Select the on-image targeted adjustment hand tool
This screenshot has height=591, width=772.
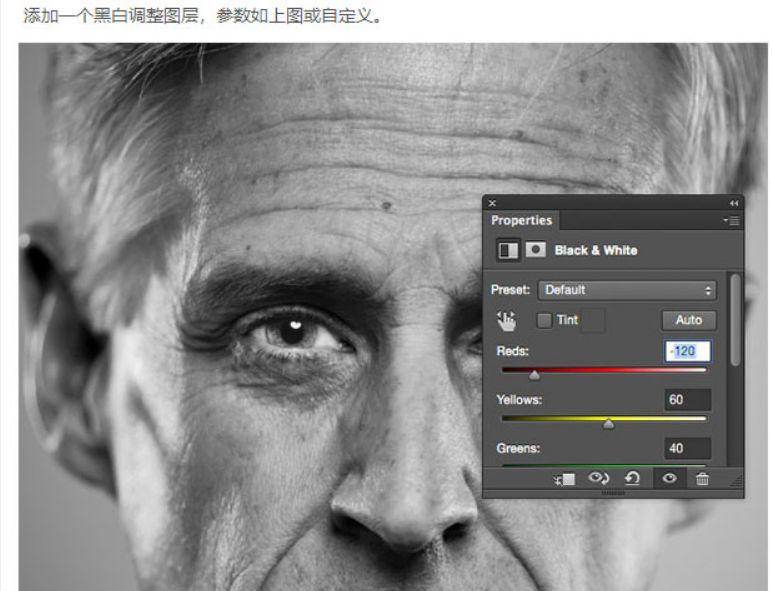pyautogui.click(x=506, y=320)
